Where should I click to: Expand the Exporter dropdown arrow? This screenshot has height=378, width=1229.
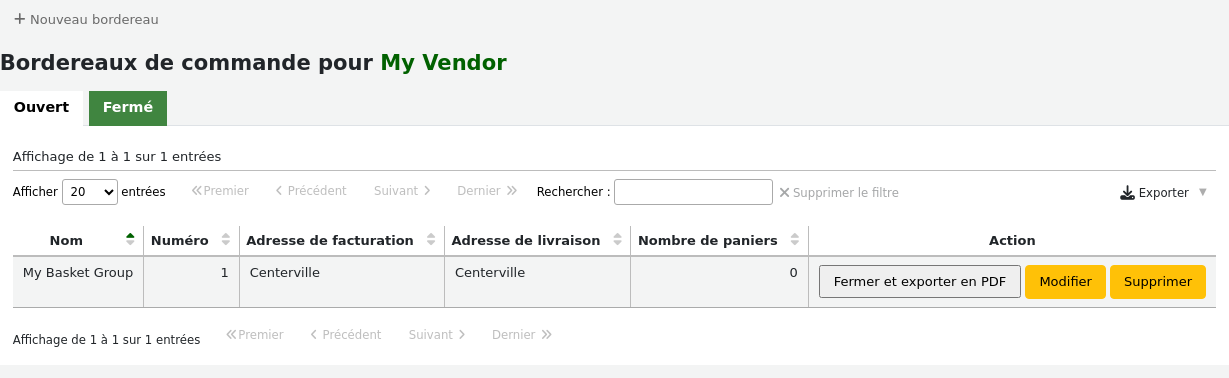coord(1203,192)
